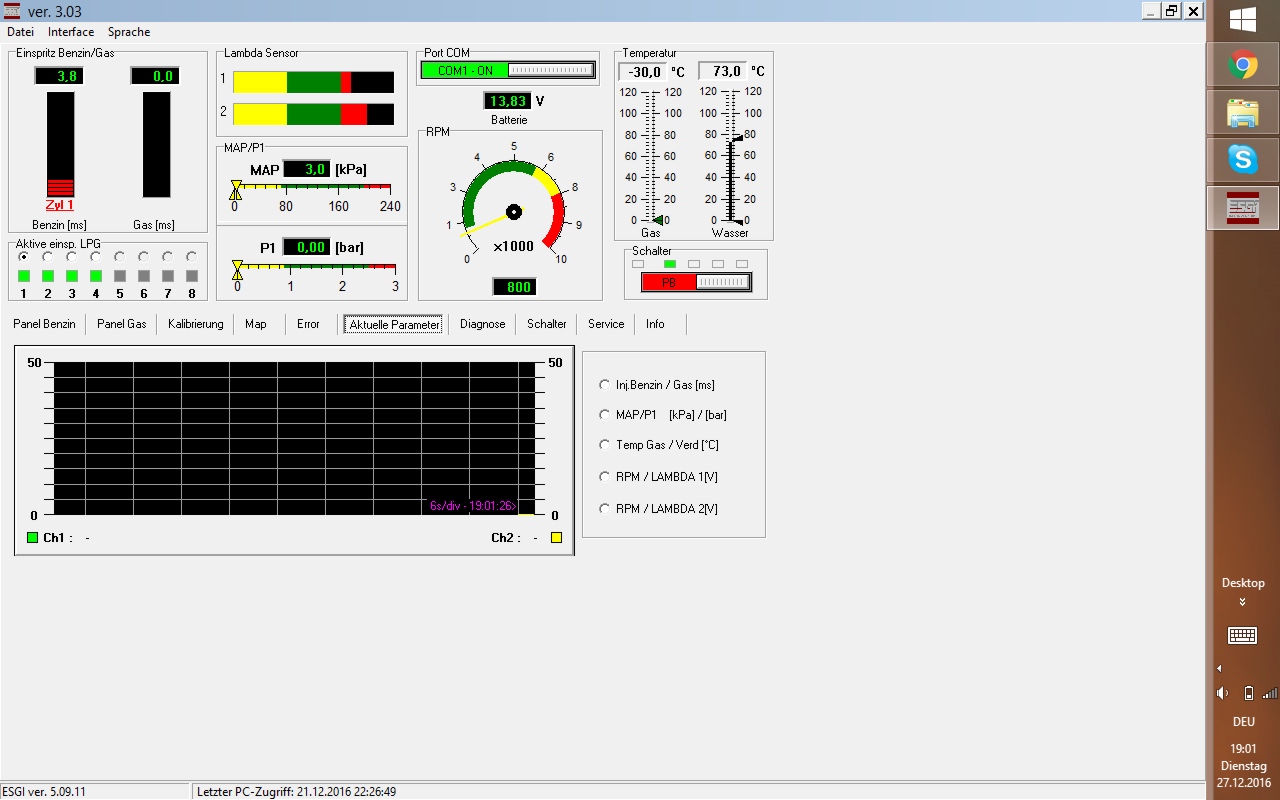The width and height of the screenshot is (1280, 800).
Task: Open the Interface menu
Action: click(x=71, y=32)
